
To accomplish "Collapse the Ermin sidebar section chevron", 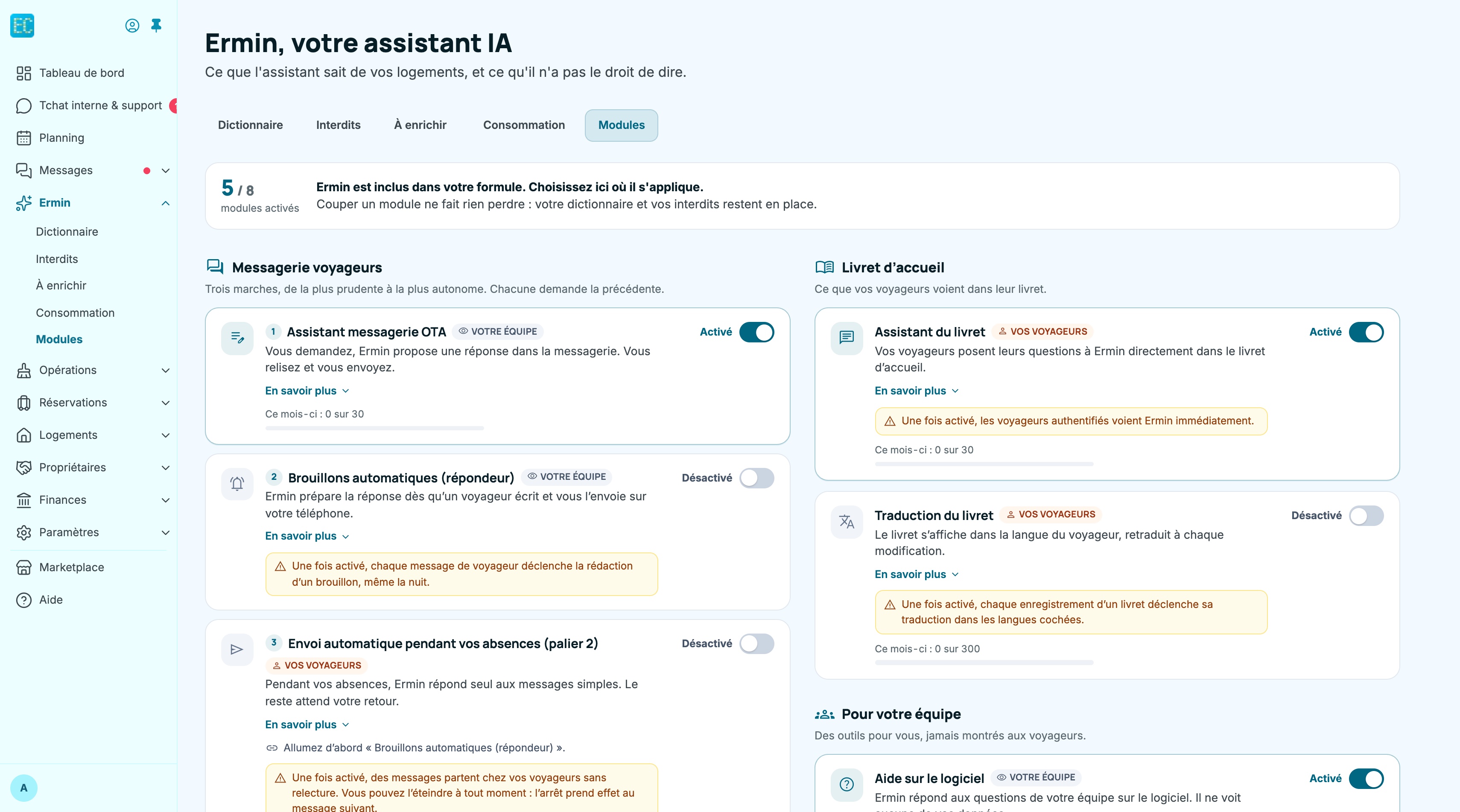I will tap(166, 203).
